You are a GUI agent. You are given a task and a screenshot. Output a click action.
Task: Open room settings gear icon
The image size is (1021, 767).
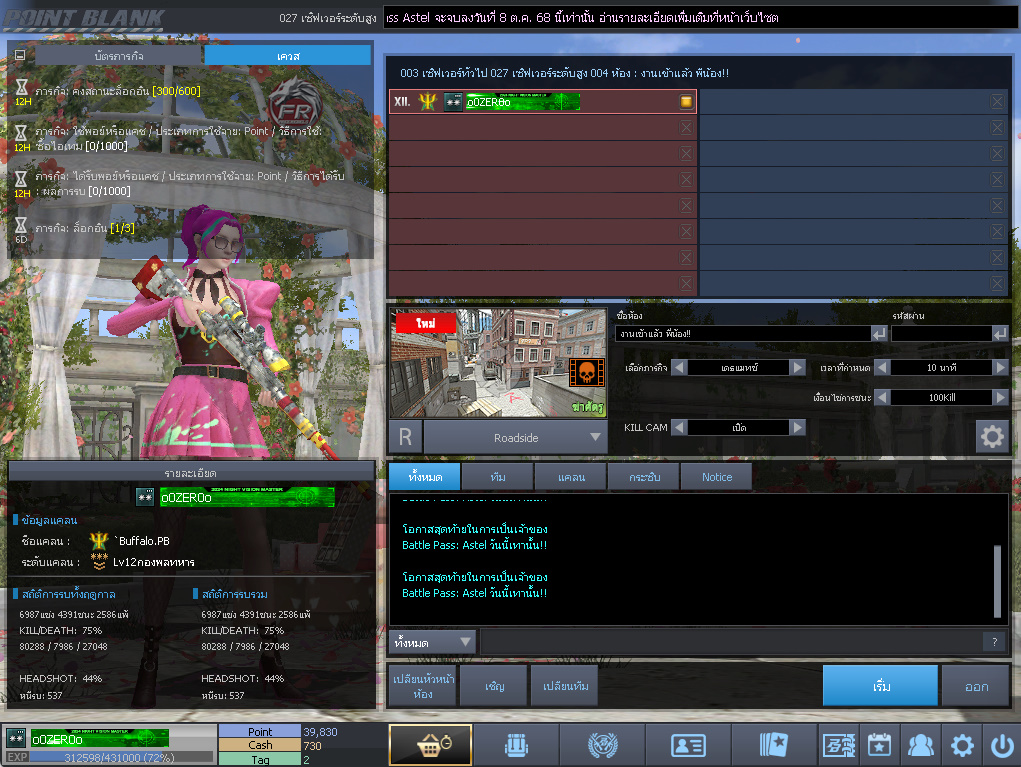[x=991, y=436]
